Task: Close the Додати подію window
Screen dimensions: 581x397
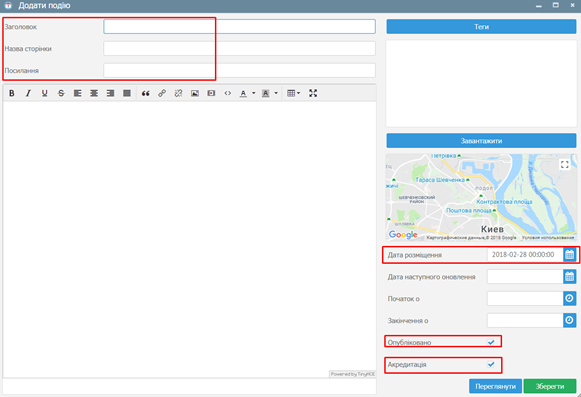Action: tap(572, 5)
